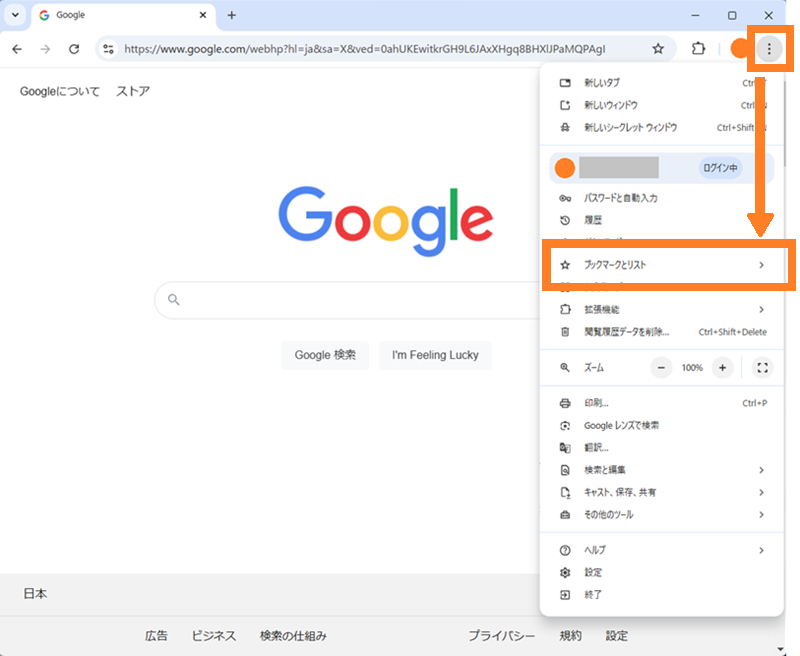The height and width of the screenshot is (656, 800).
Task: Click the help question mark icon
Action: (565, 550)
